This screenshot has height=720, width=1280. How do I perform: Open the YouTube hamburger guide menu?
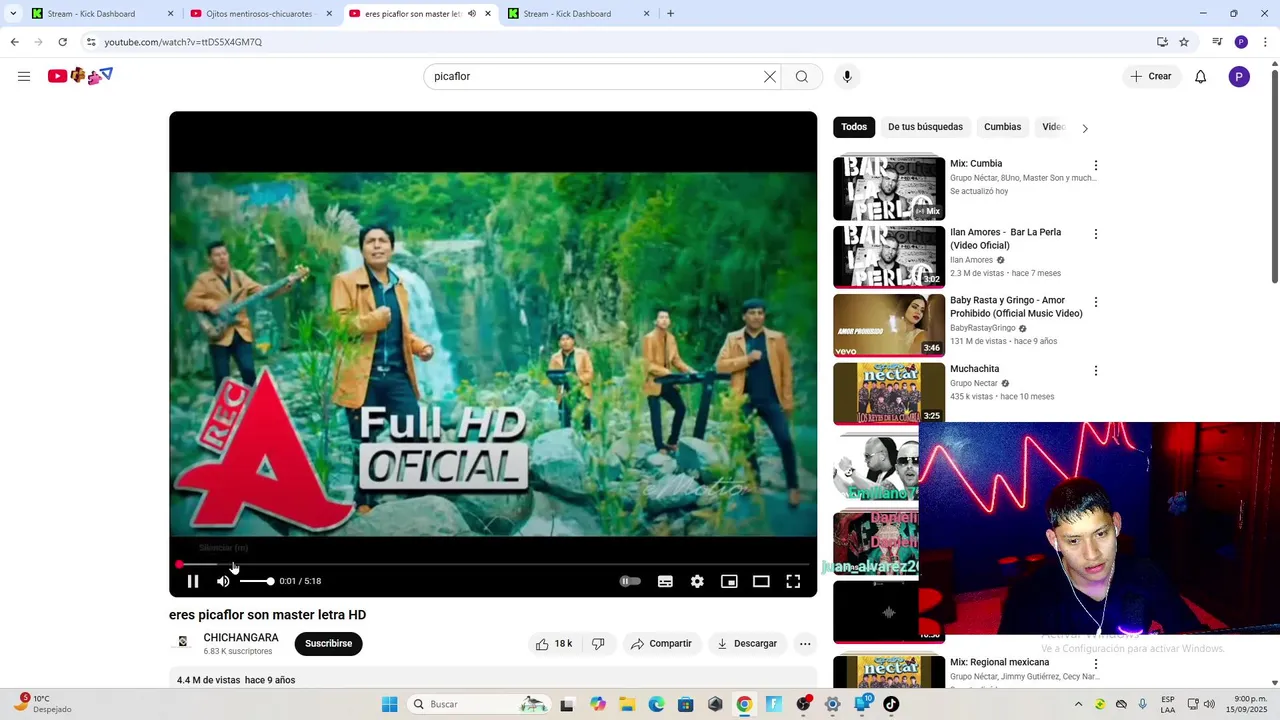(x=24, y=76)
